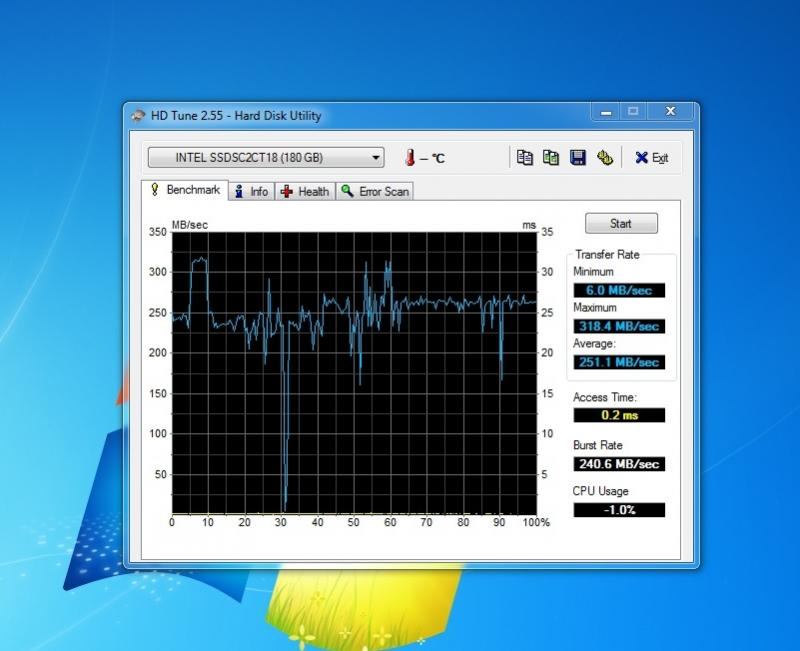
Task: Open the INTEL SSDSC2CT18 drive dropdown
Action: 266,158
